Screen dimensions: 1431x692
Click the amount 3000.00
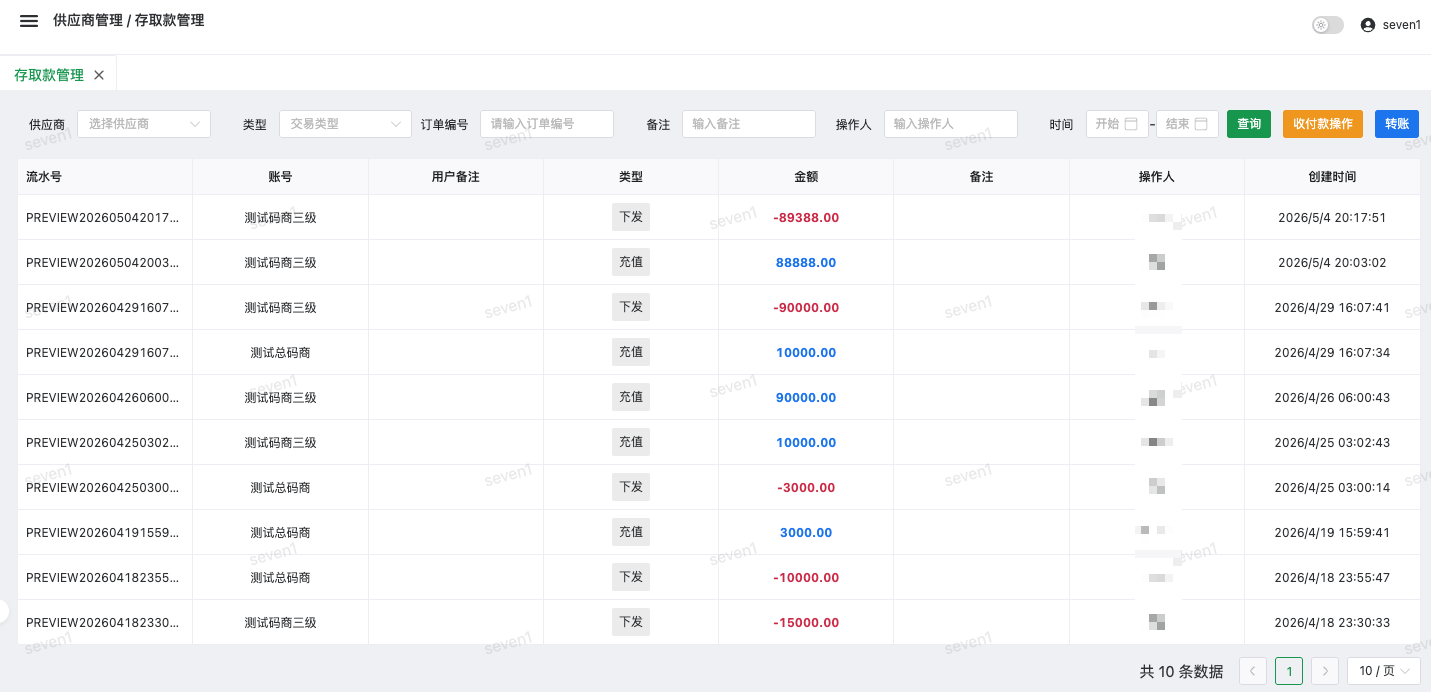(x=806, y=533)
